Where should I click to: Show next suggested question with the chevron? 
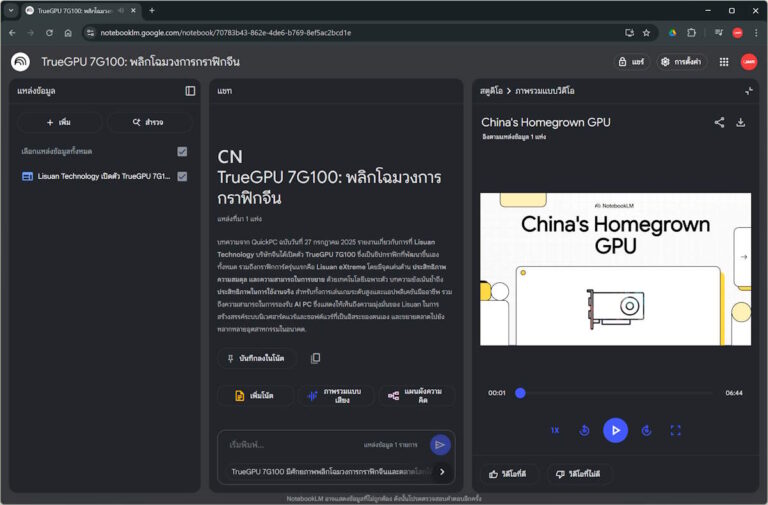tap(442, 472)
